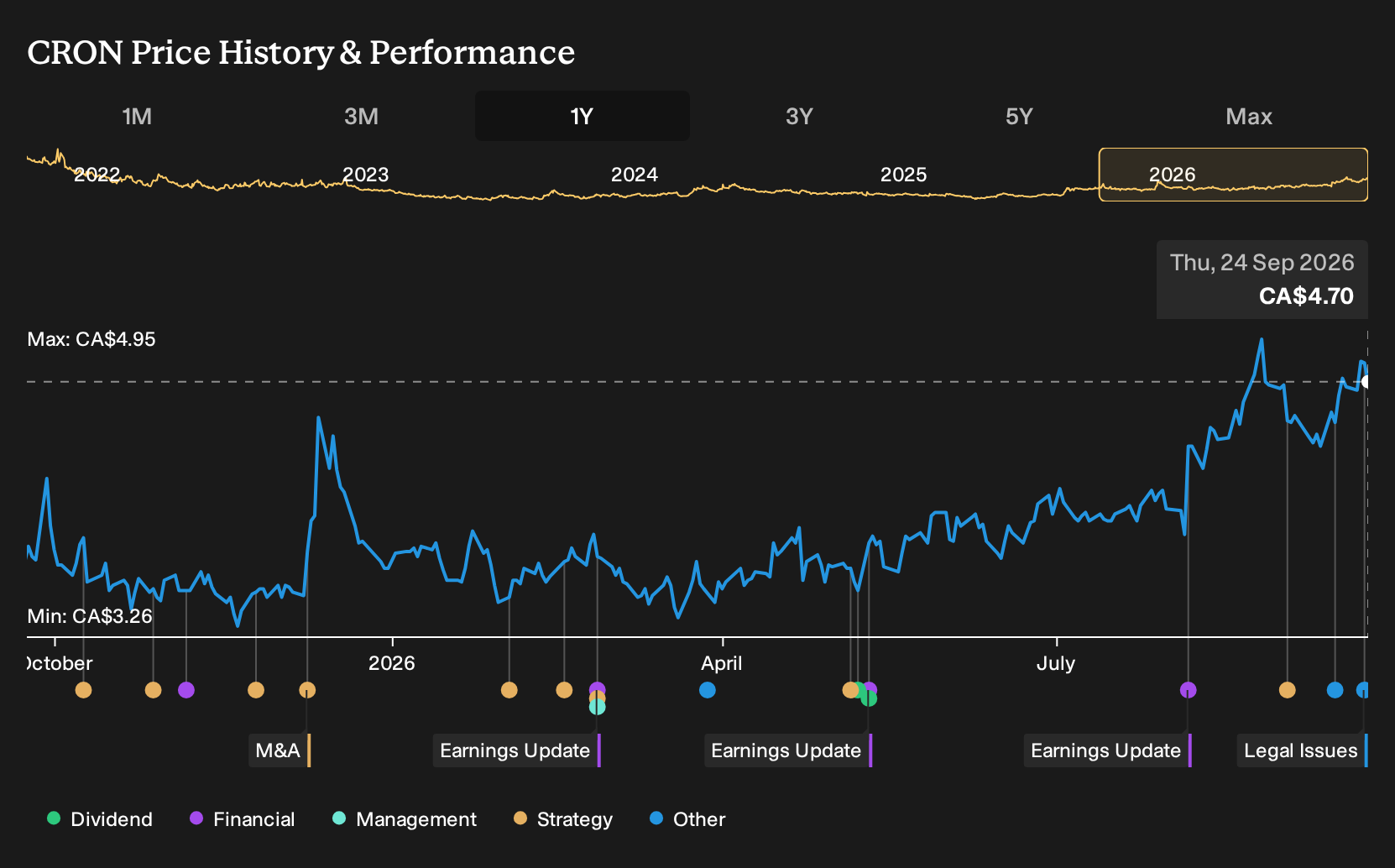Open the Earnings Update label near May
1395x868 pixels.
[x=788, y=750]
